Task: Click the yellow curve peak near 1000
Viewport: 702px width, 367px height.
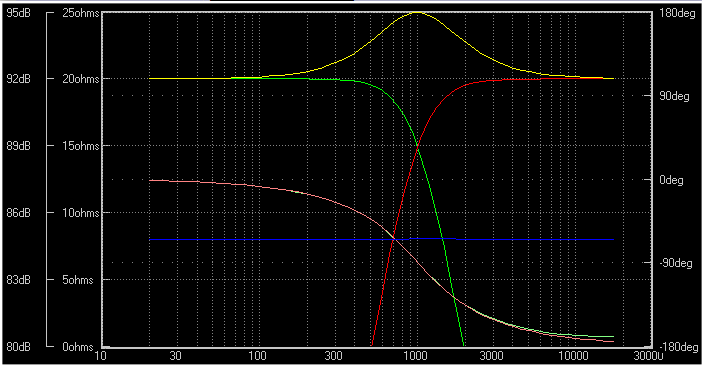Action: 417,13
